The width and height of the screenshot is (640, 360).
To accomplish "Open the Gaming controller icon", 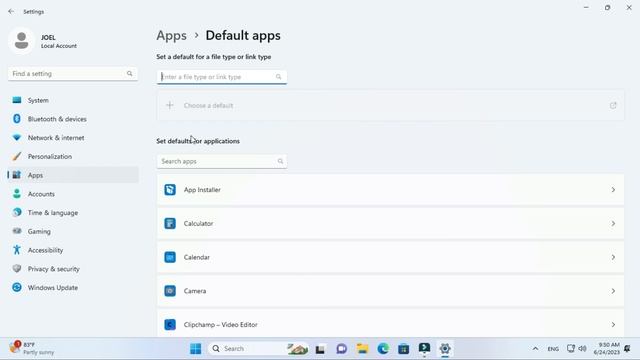I will (17, 231).
